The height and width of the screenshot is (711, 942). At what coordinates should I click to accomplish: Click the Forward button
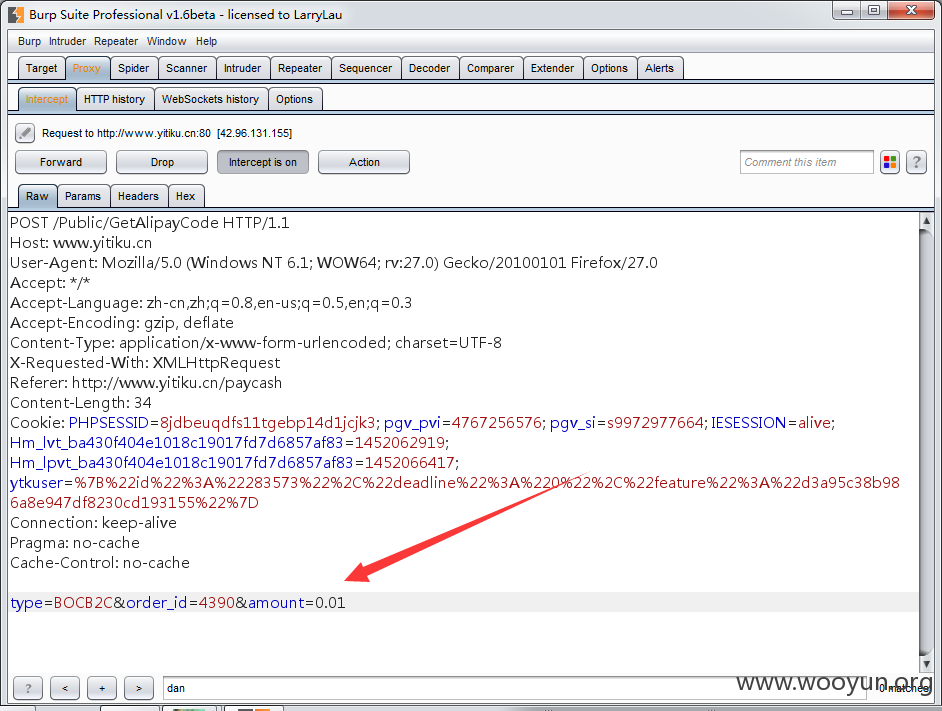click(61, 162)
